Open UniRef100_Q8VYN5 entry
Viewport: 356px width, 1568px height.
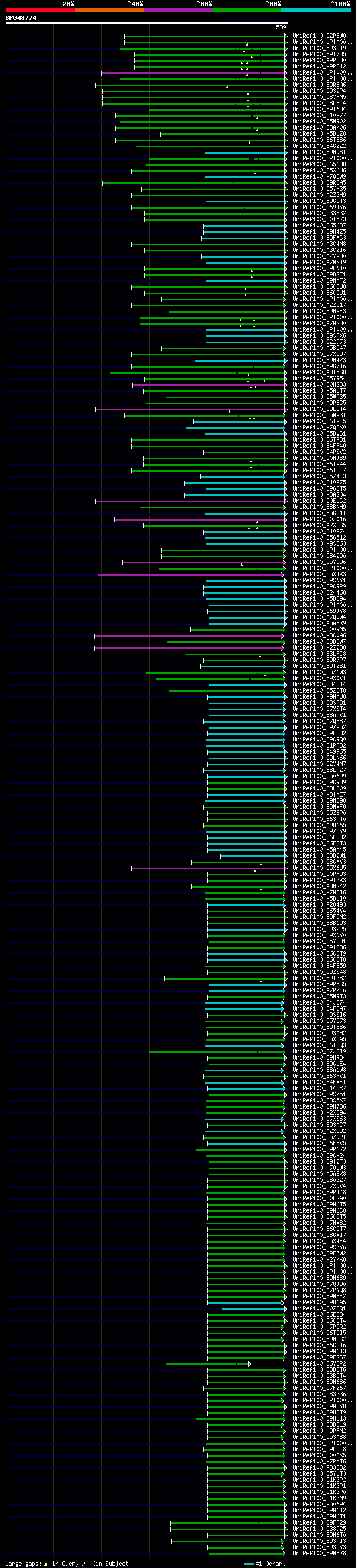tap(319, 97)
